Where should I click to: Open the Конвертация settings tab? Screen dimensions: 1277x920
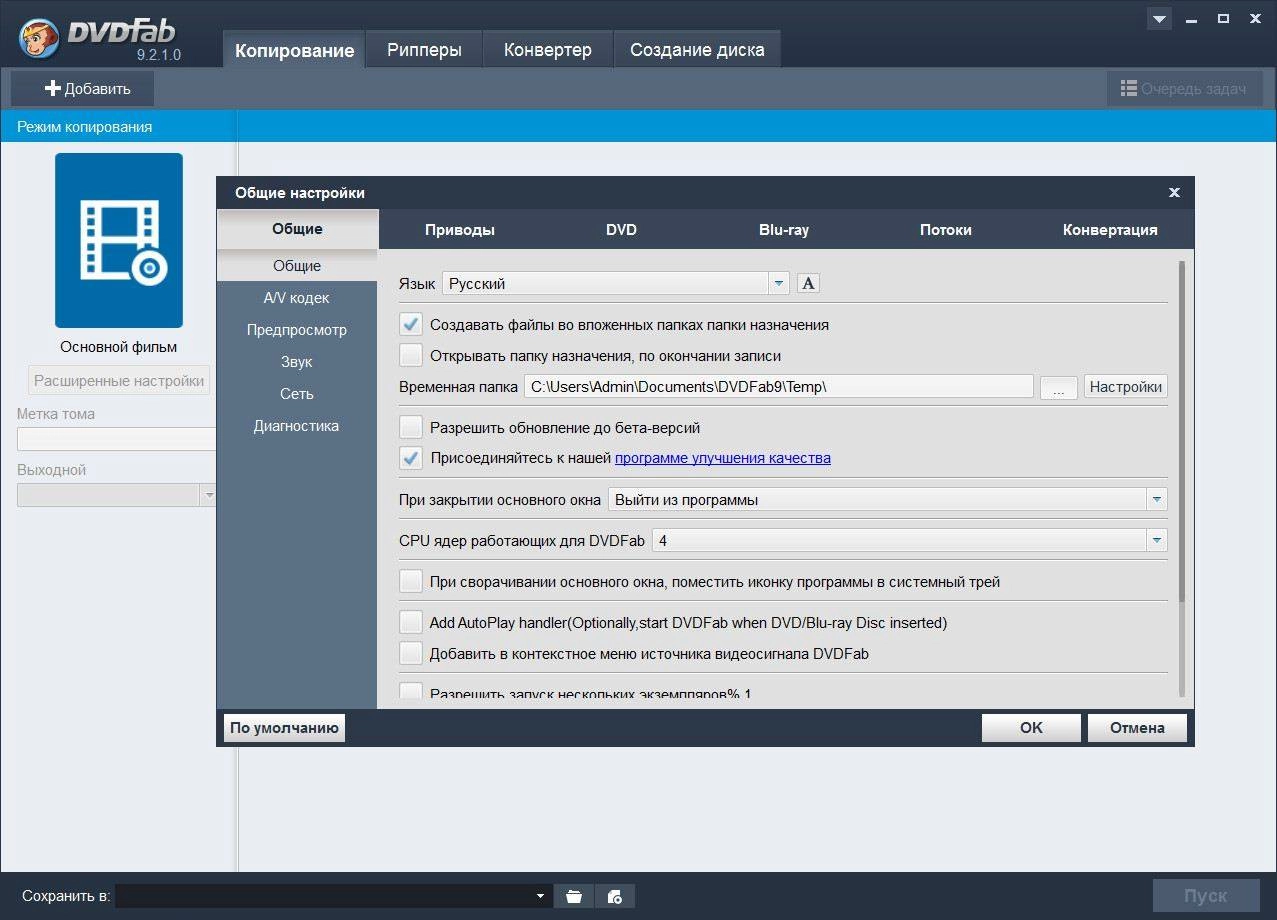(x=1110, y=229)
